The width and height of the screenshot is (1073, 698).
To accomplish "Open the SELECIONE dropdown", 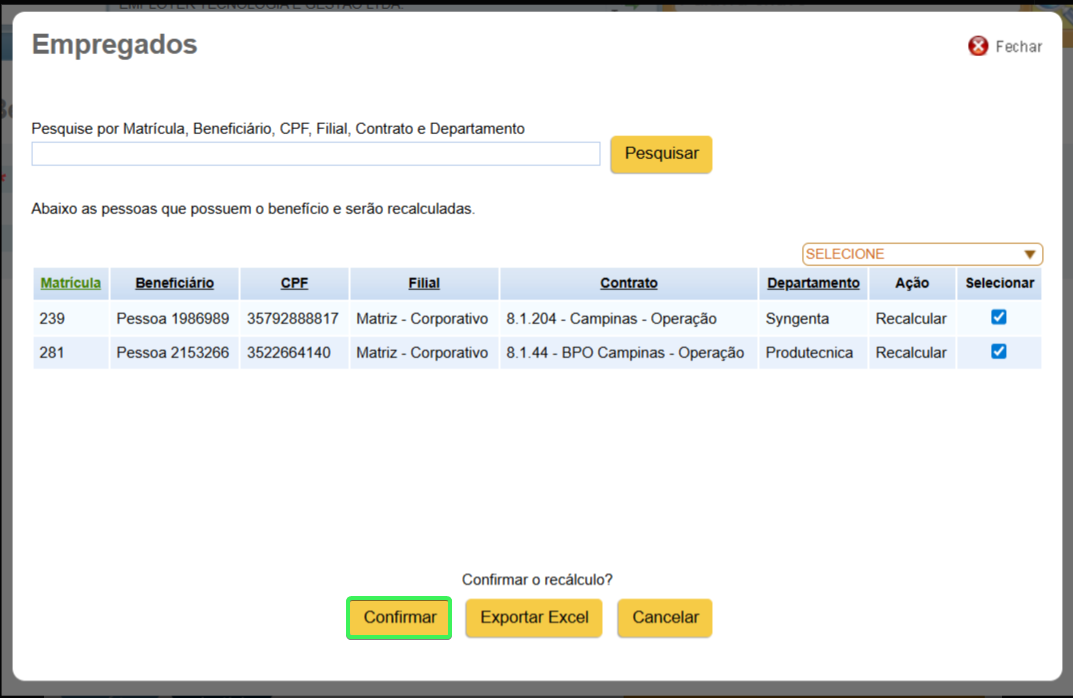I will pyautogui.click(x=922, y=254).
